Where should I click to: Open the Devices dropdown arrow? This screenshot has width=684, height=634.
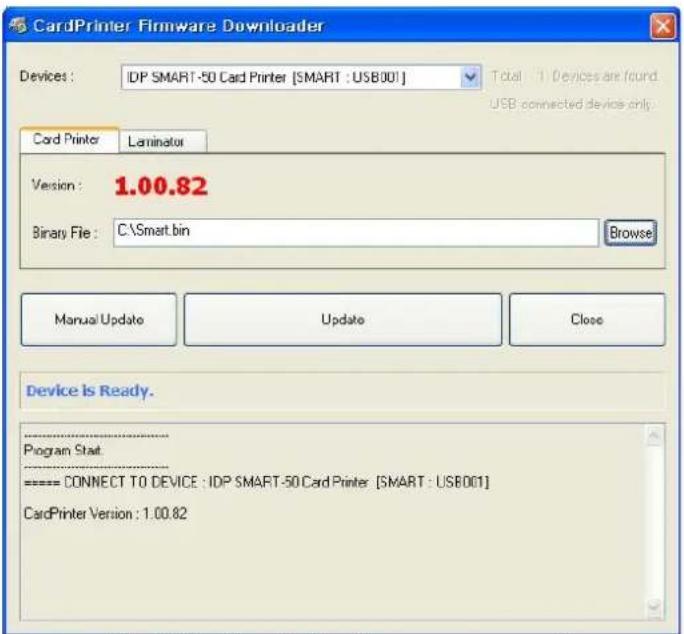(470, 77)
